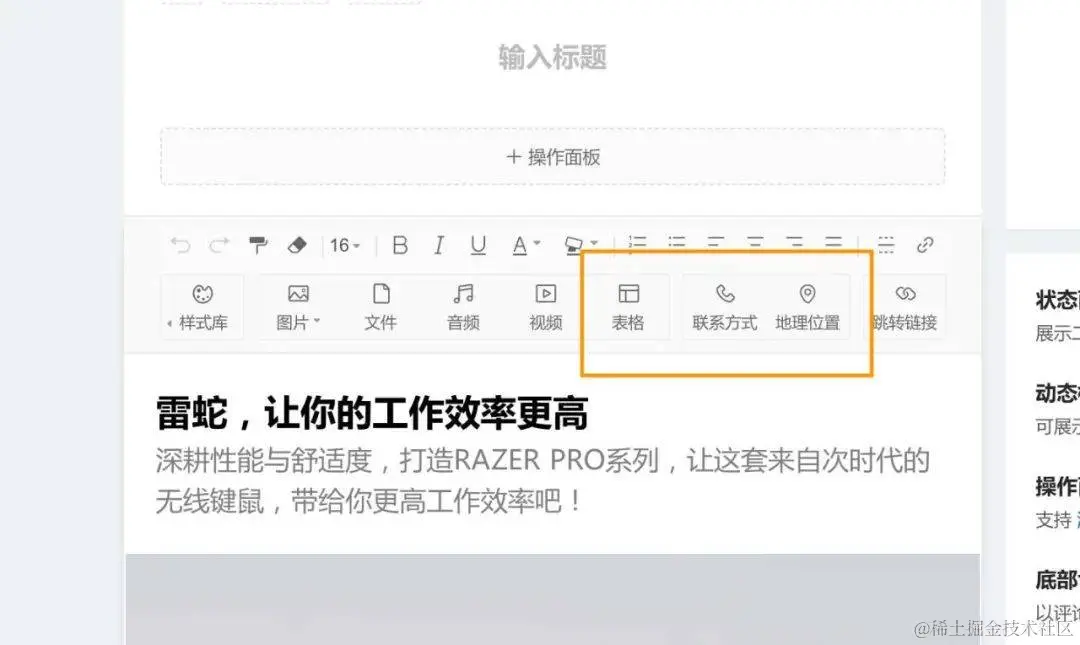Image resolution: width=1080 pixels, height=645 pixels.
Task: Align text to the left
Action: 716,244
